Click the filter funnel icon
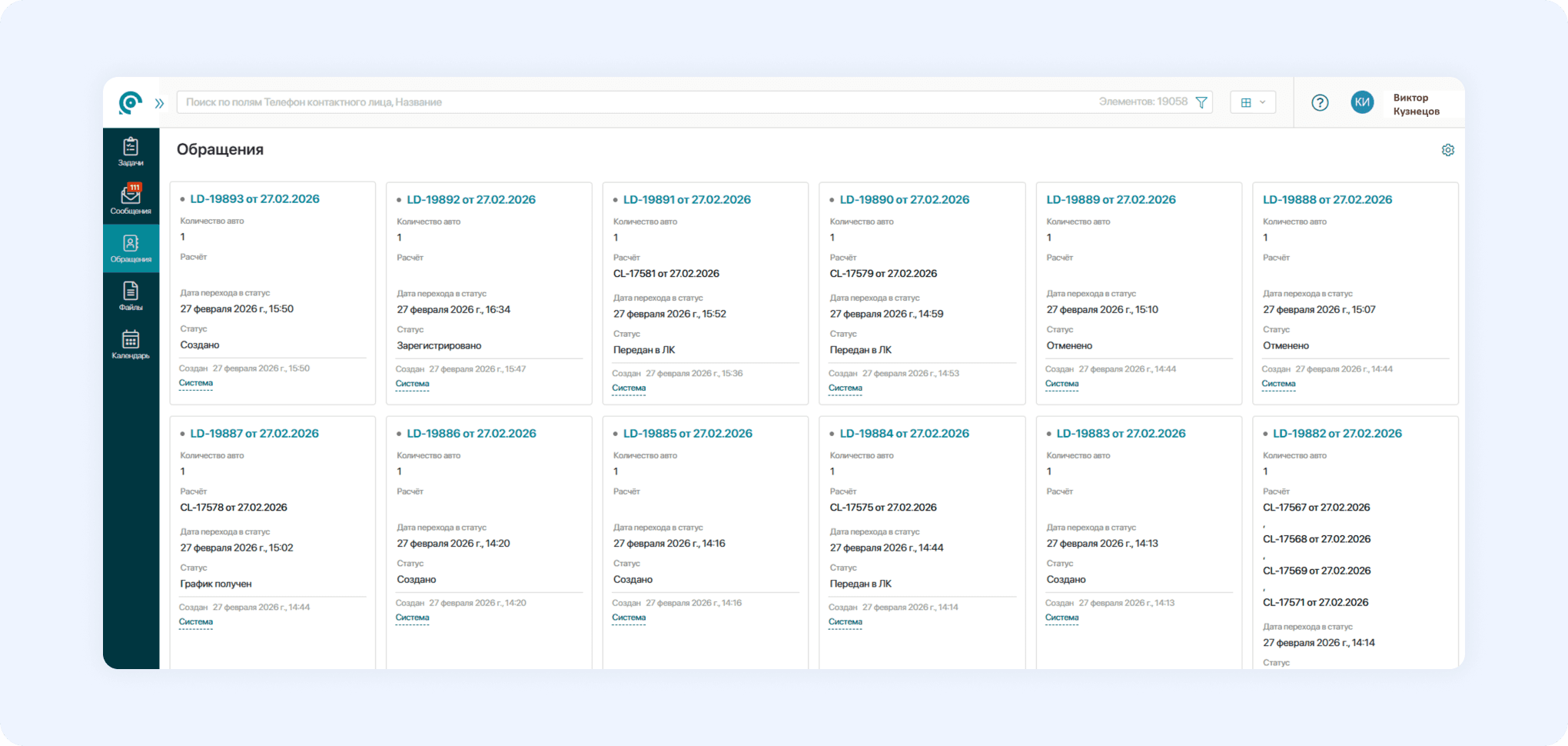 coord(1201,102)
